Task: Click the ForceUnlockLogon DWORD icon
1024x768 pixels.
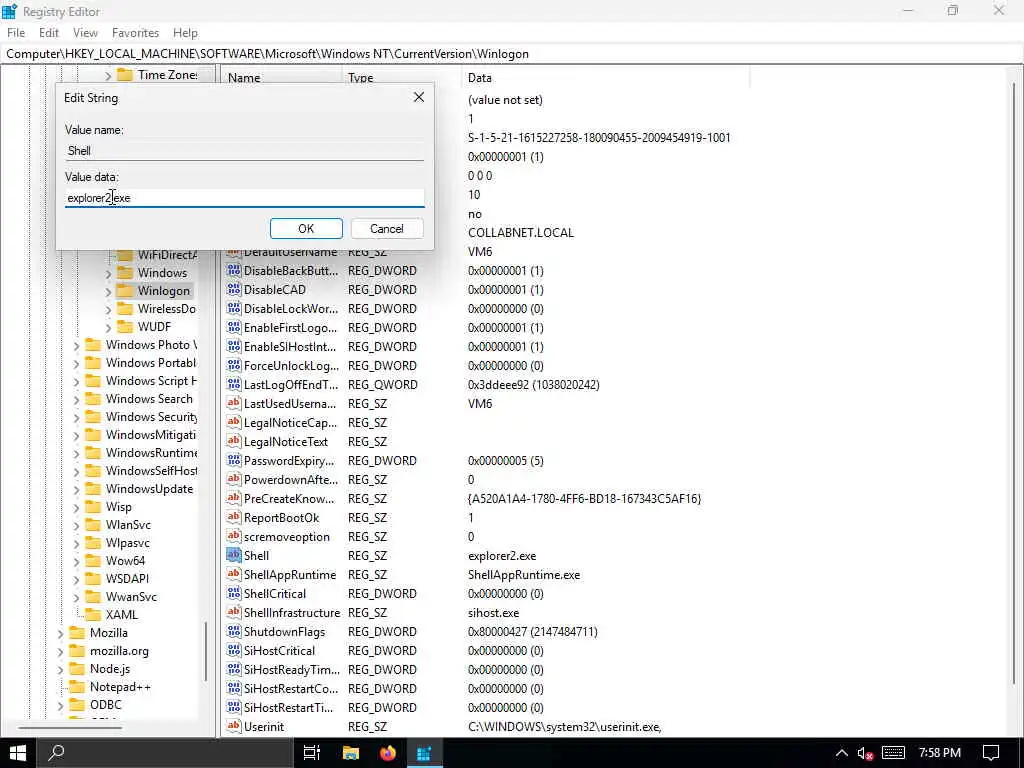Action: click(234, 366)
